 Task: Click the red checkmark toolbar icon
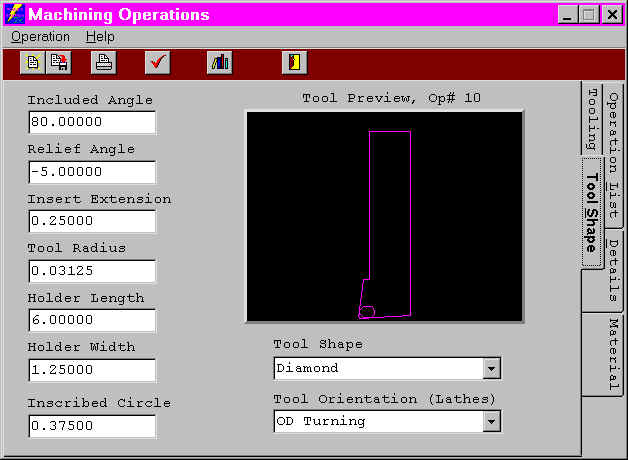[x=158, y=62]
